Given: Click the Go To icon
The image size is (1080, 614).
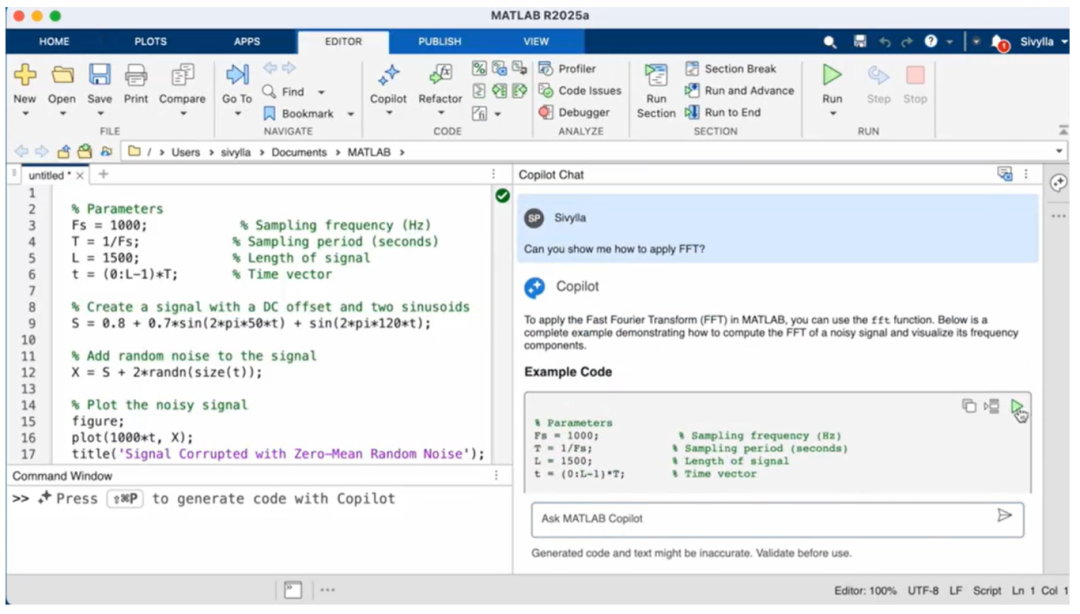Looking at the screenshot, I should tap(237, 75).
